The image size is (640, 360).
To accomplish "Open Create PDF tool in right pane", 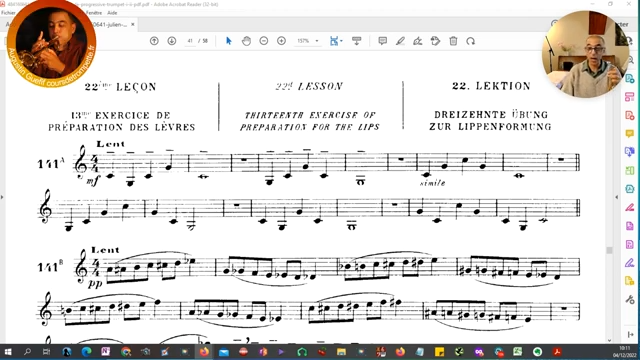I will 629,78.
